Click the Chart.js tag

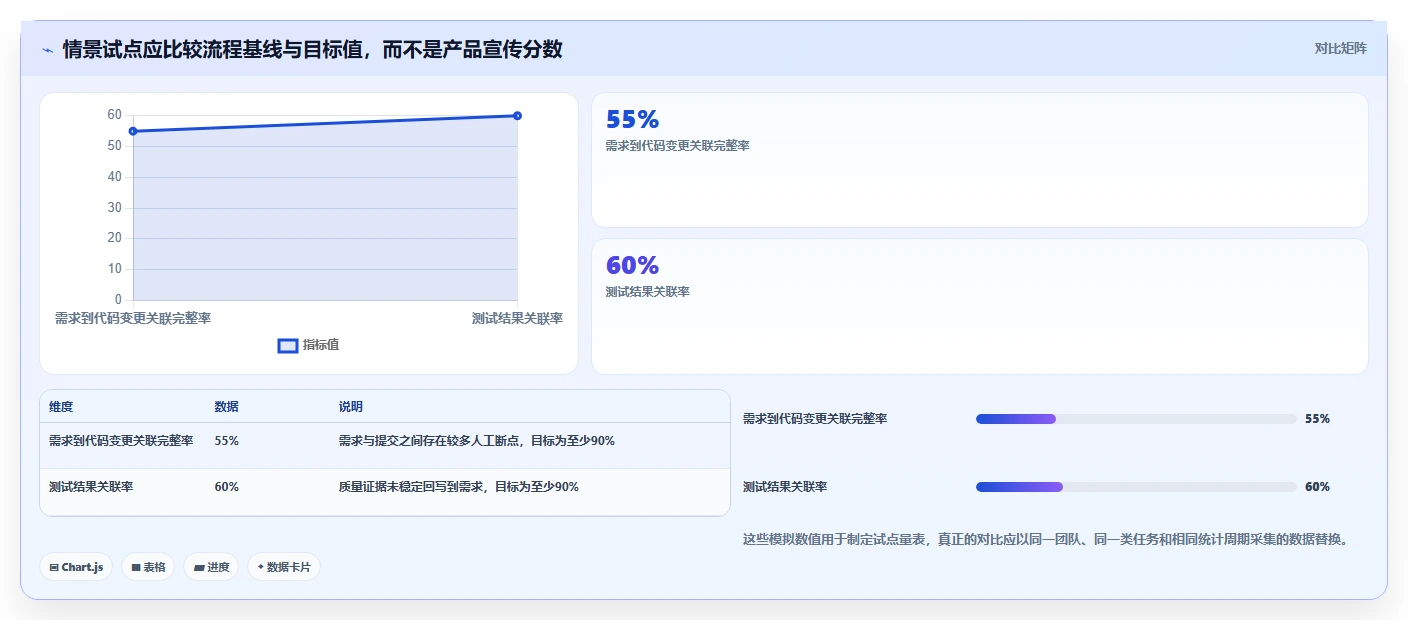pos(76,567)
